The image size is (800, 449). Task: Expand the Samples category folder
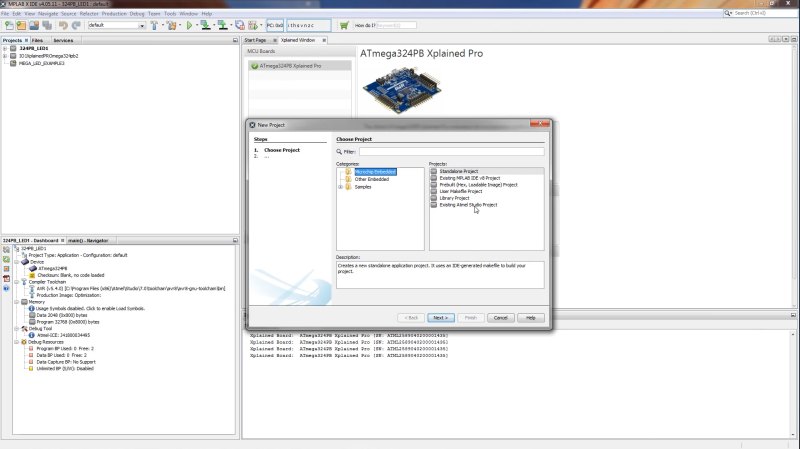click(x=340, y=187)
